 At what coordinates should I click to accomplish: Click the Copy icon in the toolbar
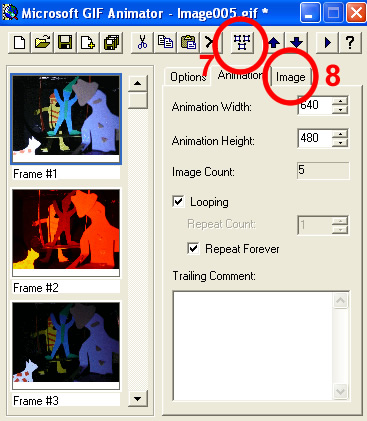165,43
